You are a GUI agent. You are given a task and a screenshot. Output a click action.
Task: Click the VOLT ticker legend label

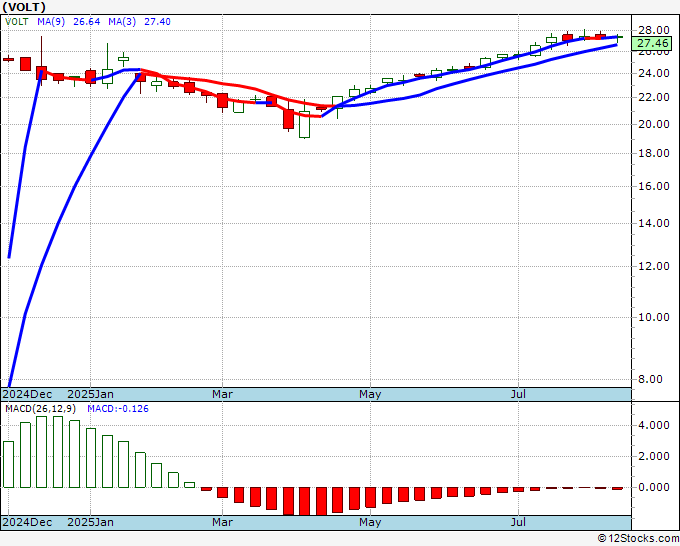point(16,22)
